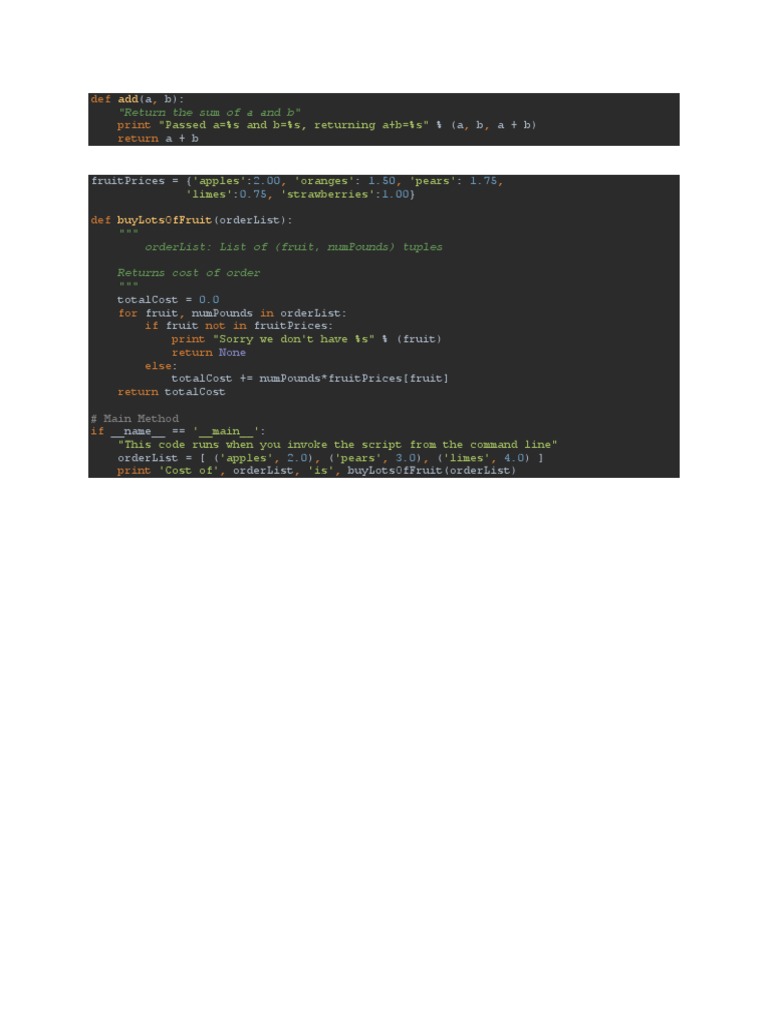Click the docstring "Return the sum of a and b"
Viewport: 768px width, 1024px height.
[x=209, y=112]
